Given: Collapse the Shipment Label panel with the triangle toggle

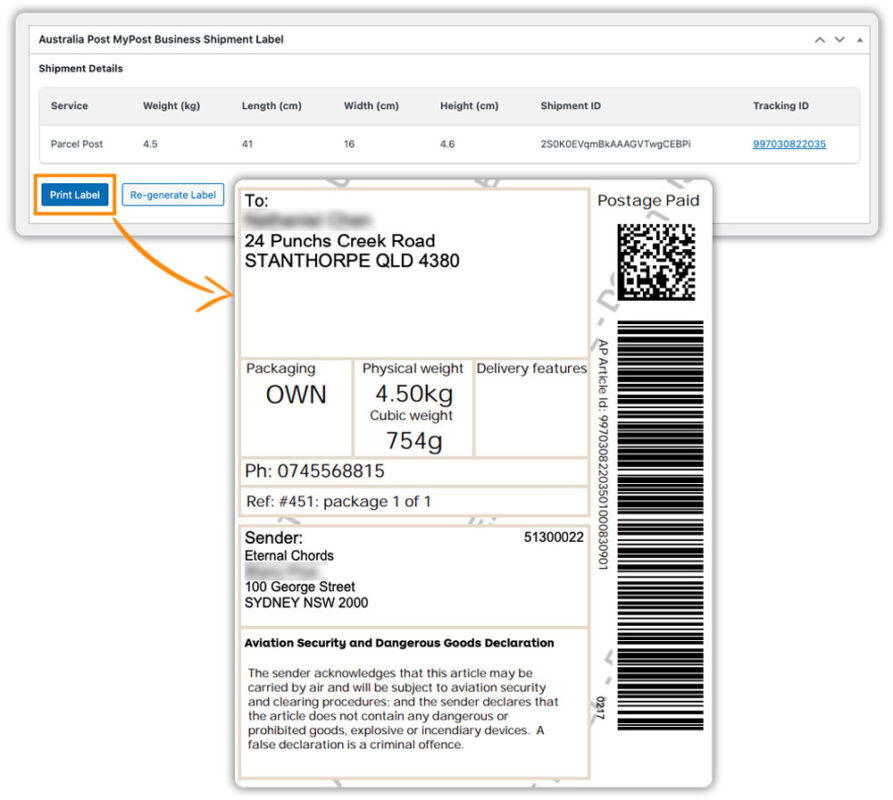Looking at the screenshot, I should click(x=860, y=39).
